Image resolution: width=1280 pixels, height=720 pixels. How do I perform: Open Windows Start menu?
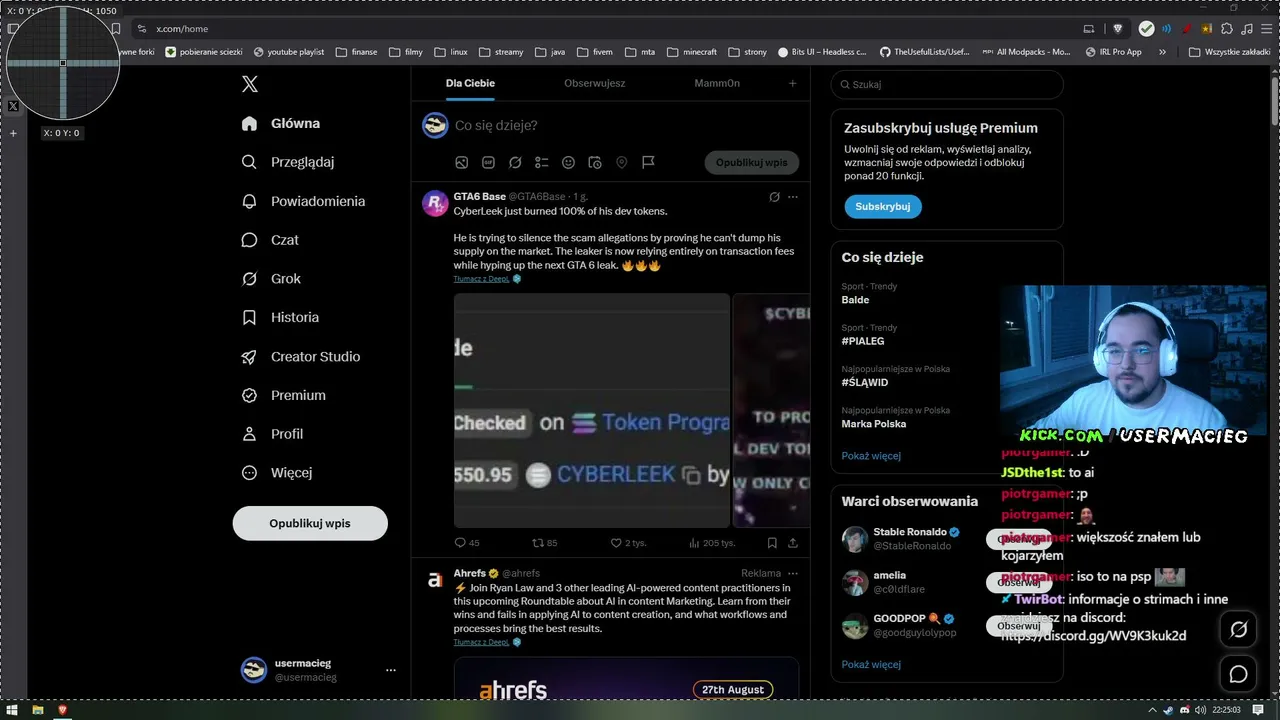pyautogui.click(x=11, y=710)
